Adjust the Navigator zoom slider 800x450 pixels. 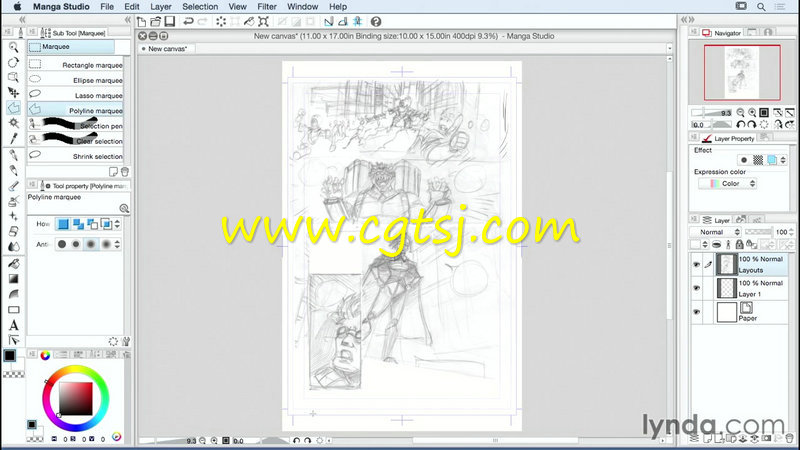[x=712, y=113]
